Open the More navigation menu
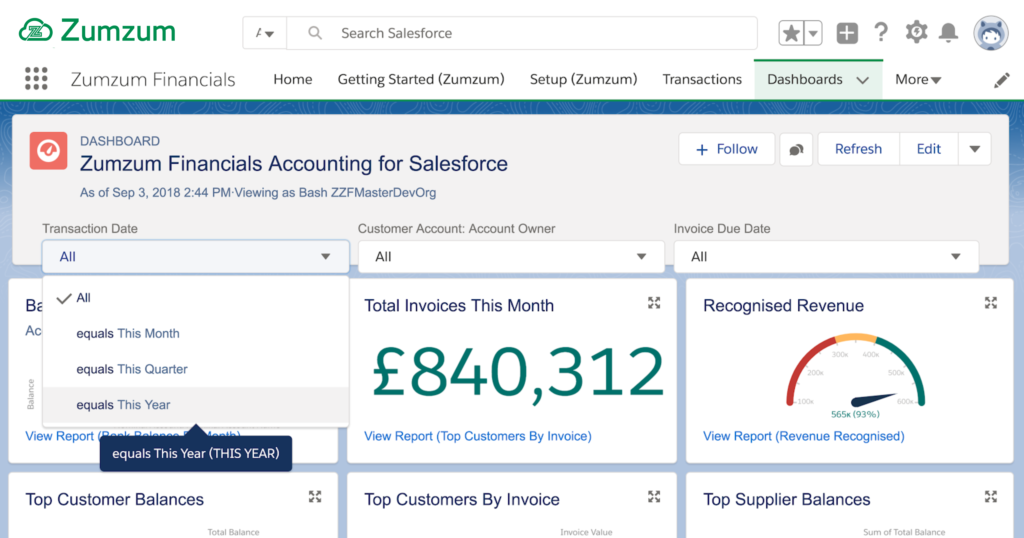Image resolution: width=1024 pixels, height=538 pixels. pos(918,79)
